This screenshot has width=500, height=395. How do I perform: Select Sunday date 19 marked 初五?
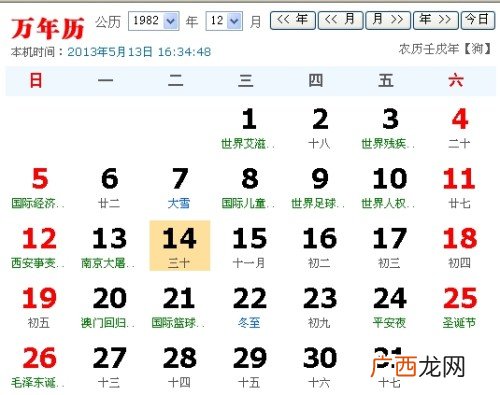[39, 307]
